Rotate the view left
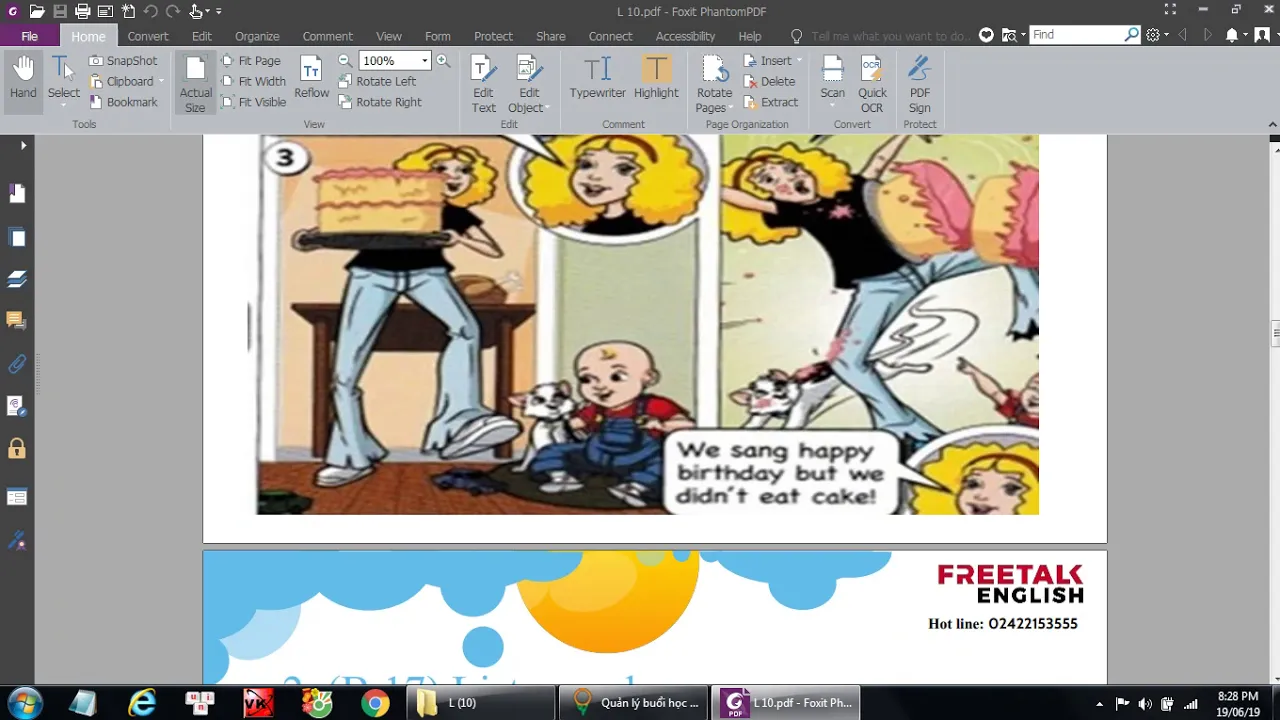The width and height of the screenshot is (1280, 720). [377, 81]
